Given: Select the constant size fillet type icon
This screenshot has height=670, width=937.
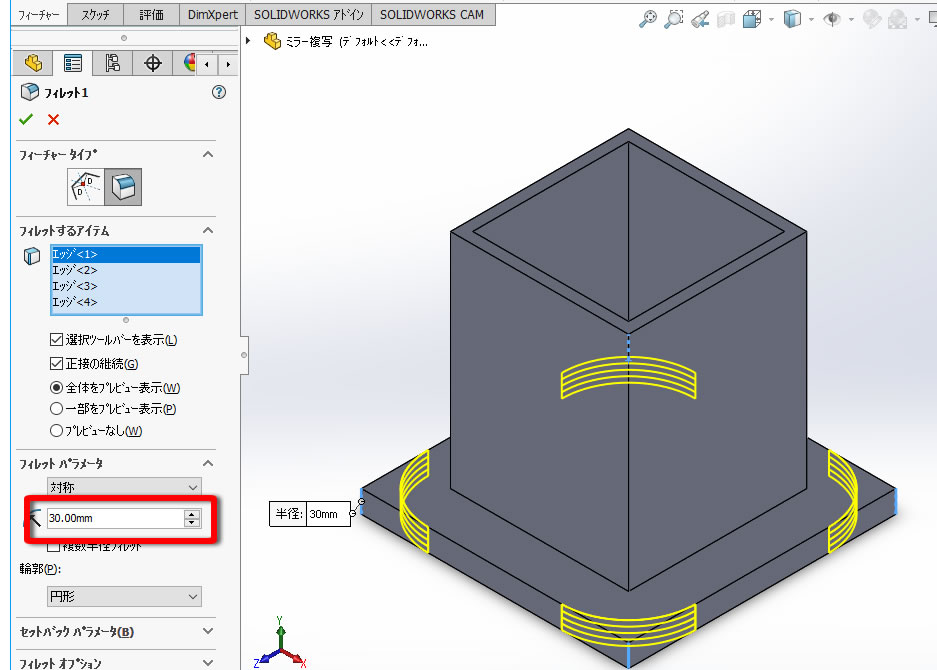Looking at the screenshot, I should [x=123, y=187].
